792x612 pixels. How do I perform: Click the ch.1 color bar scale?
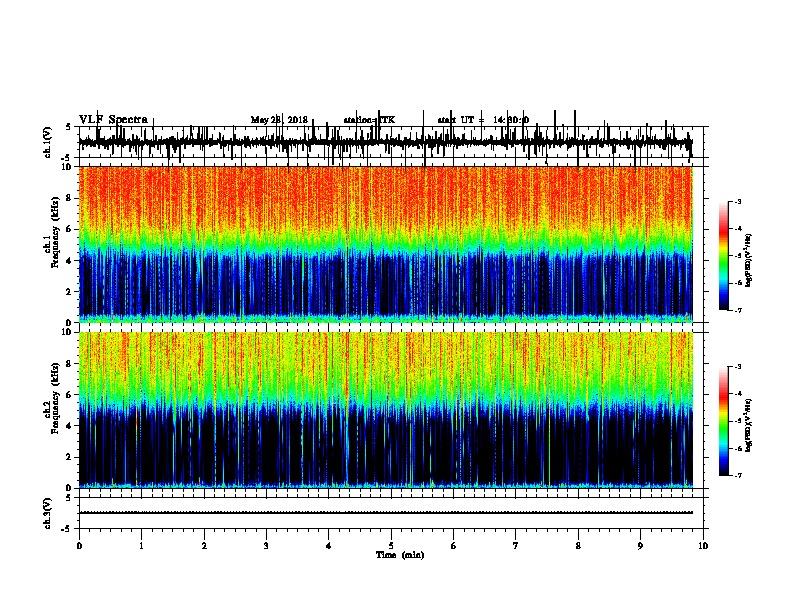click(723, 256)
